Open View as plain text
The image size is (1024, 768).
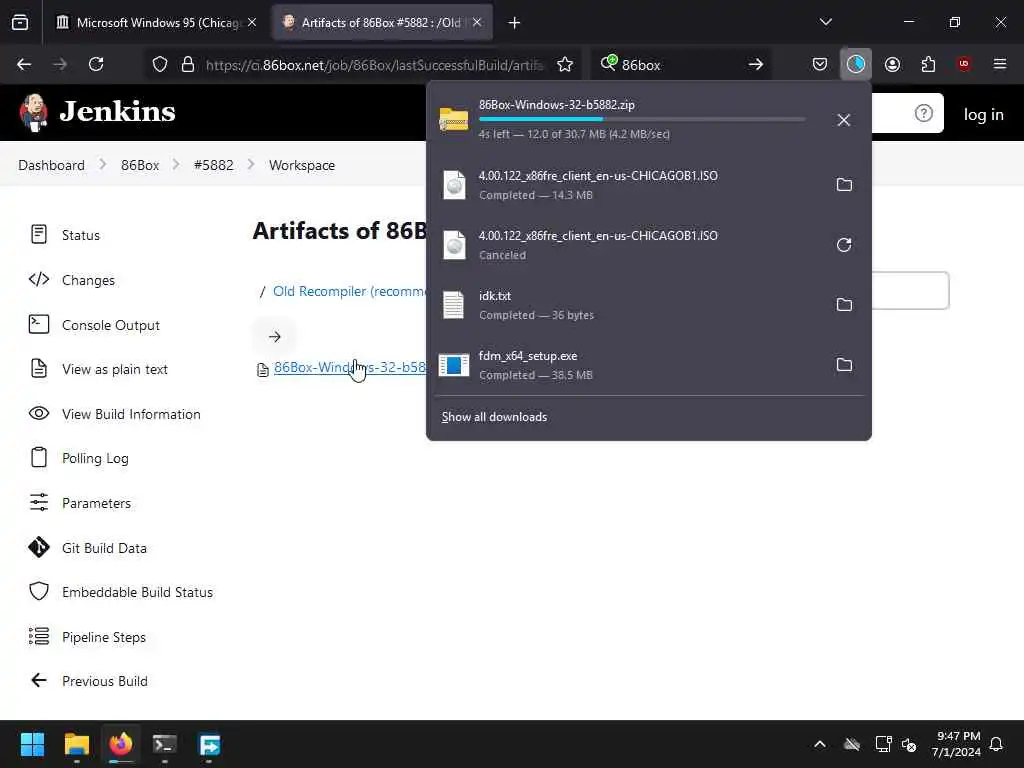(98, 369)
